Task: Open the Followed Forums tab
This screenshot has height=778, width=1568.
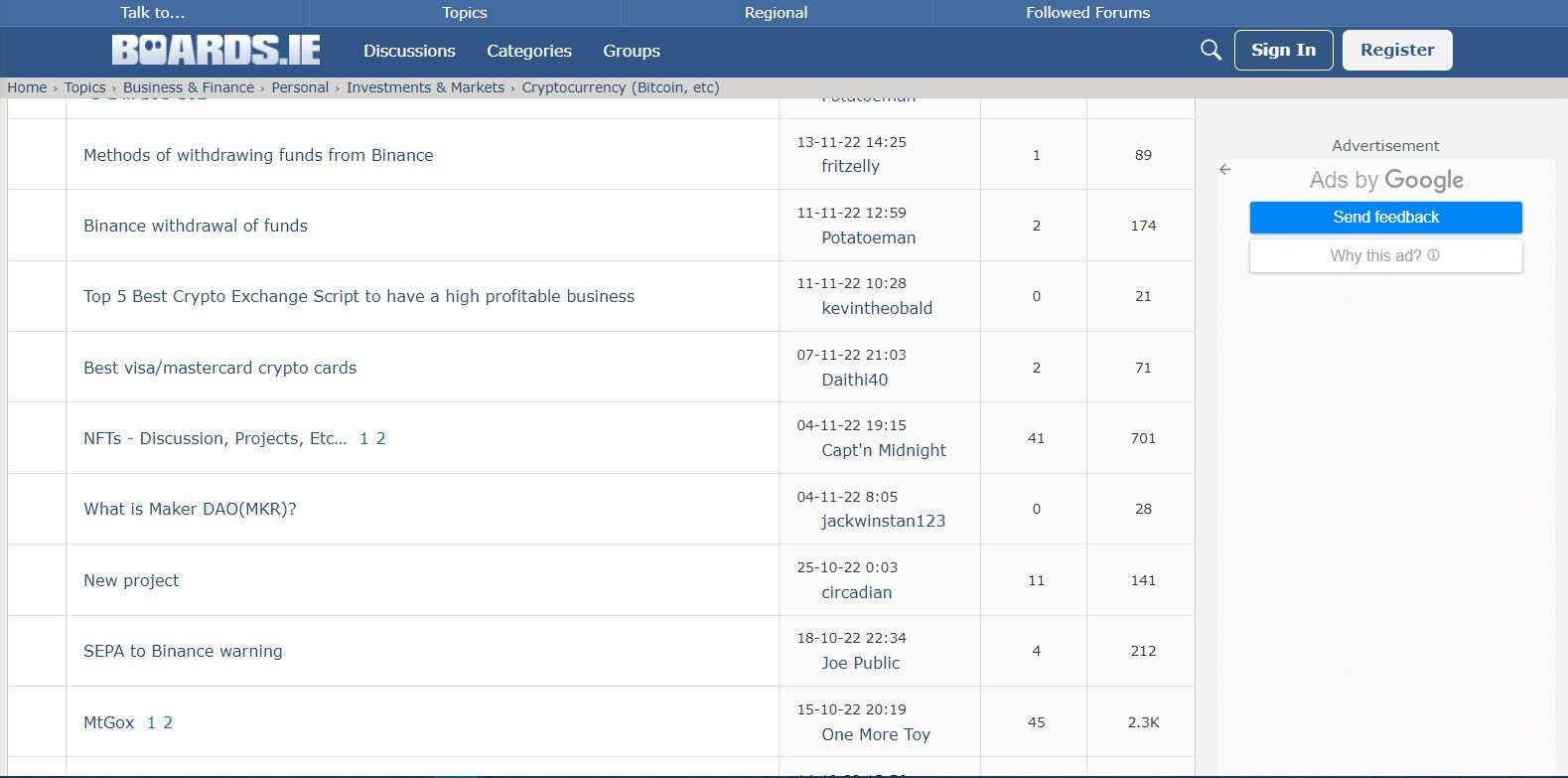Action: [x=1088, y=13]
